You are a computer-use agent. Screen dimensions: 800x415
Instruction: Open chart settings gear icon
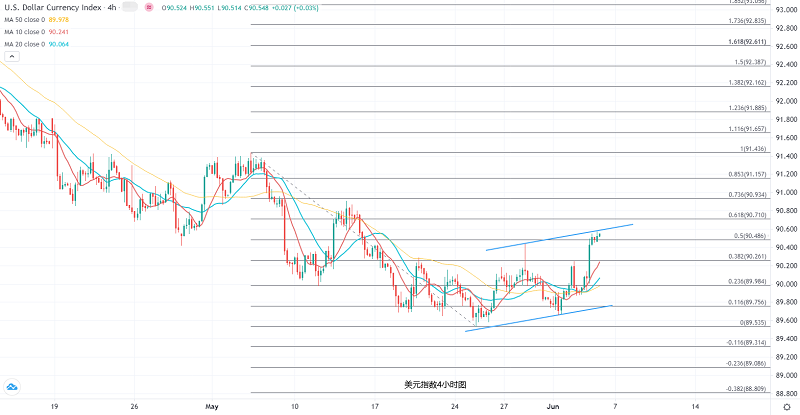(x=786, y=407)
